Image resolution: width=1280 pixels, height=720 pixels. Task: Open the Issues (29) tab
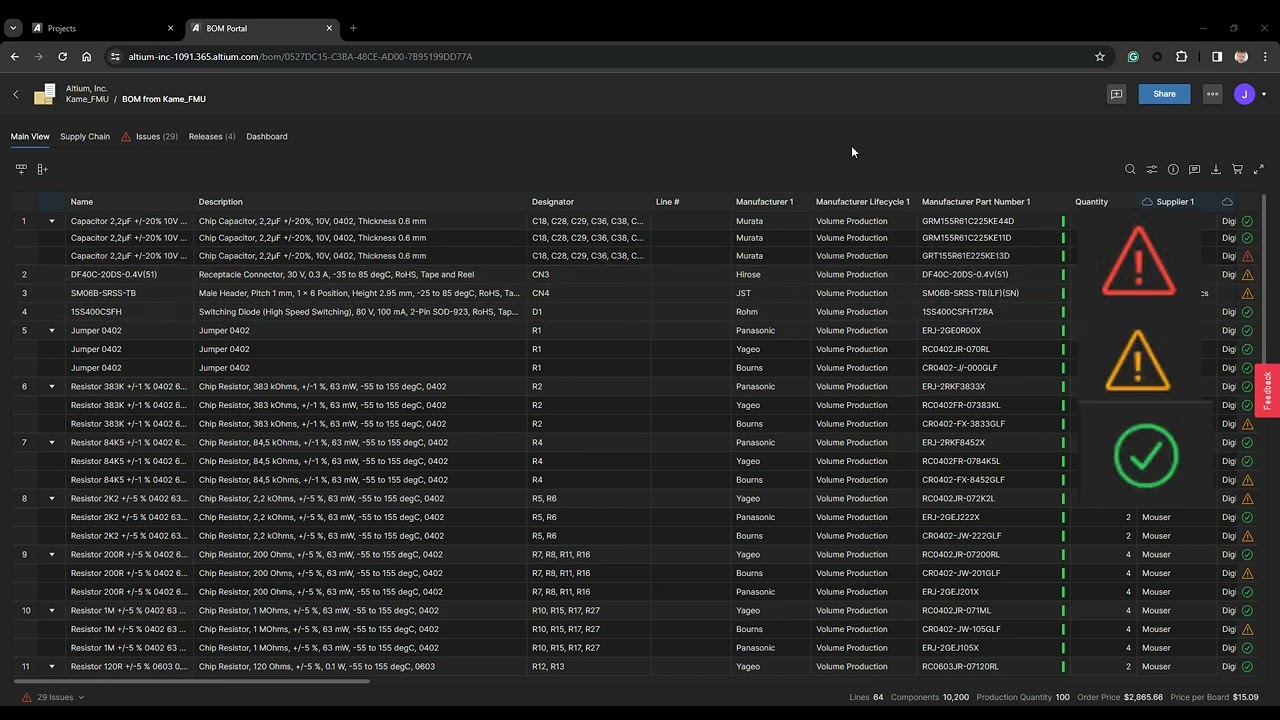click(x=149, y=137)
